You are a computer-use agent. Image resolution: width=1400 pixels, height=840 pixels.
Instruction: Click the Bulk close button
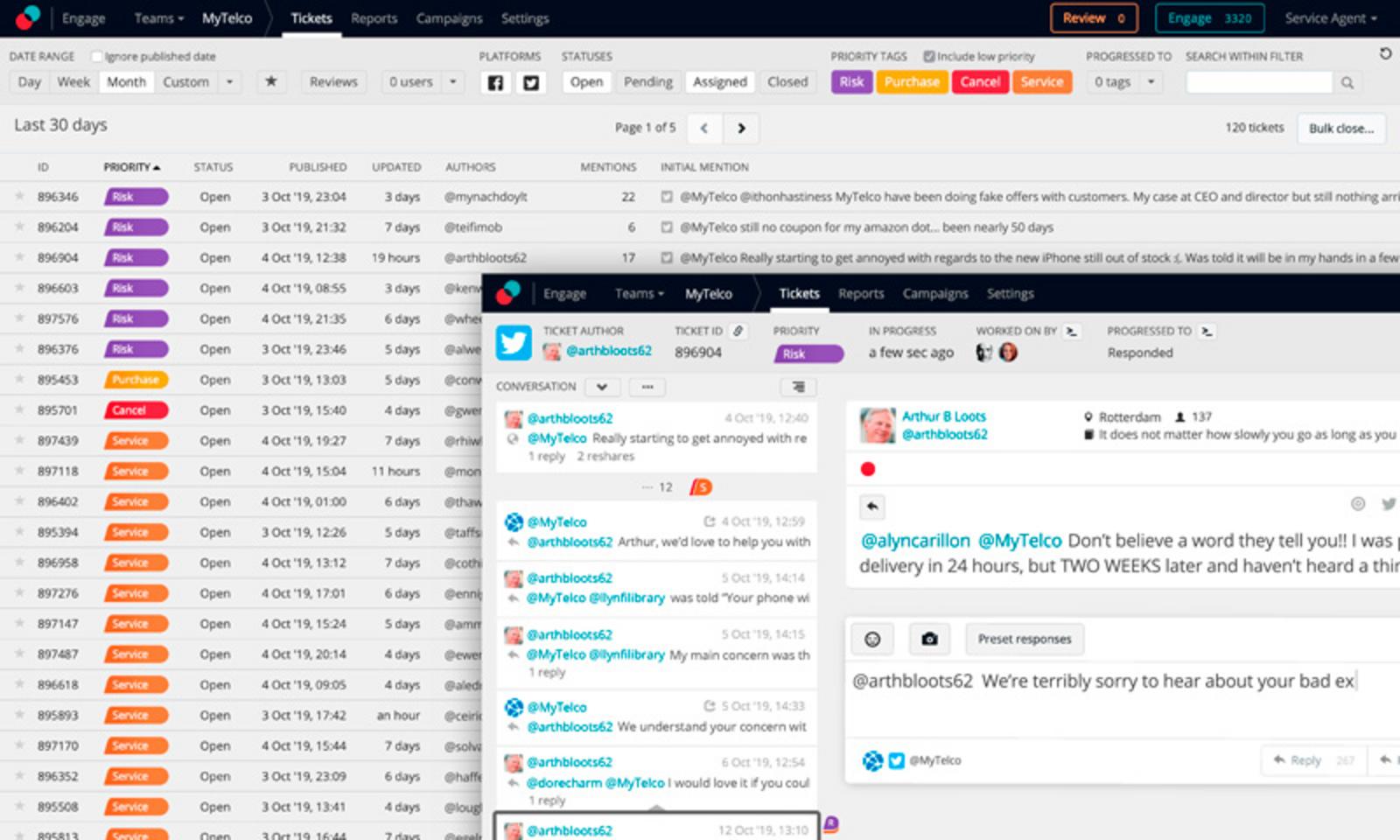(x=1341, y=129)
